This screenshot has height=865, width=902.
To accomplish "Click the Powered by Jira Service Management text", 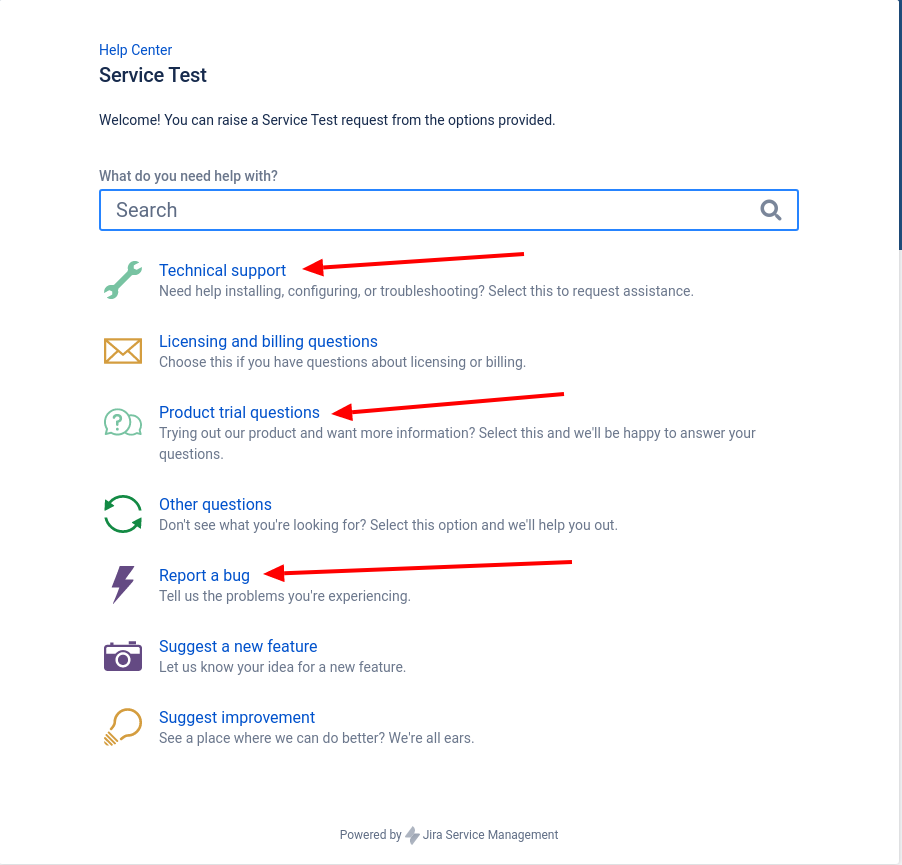I will pyautogui.click(x=449, y=835).
